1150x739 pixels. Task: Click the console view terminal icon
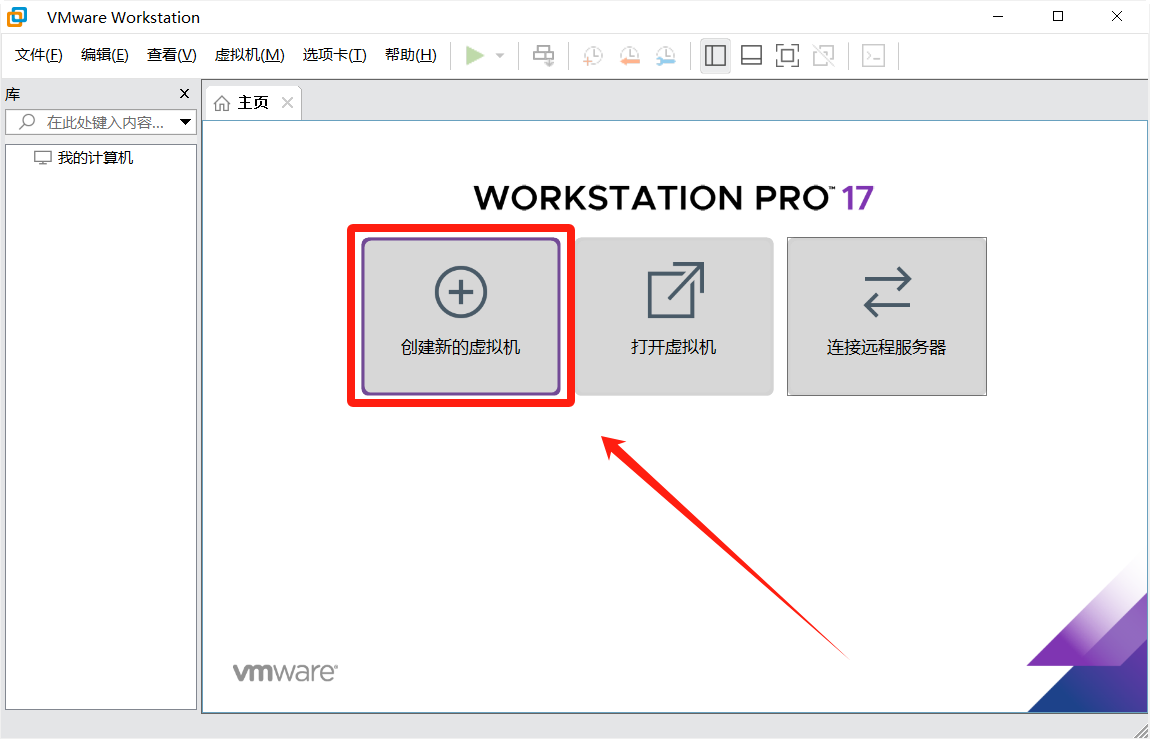(x=873, y=56)
